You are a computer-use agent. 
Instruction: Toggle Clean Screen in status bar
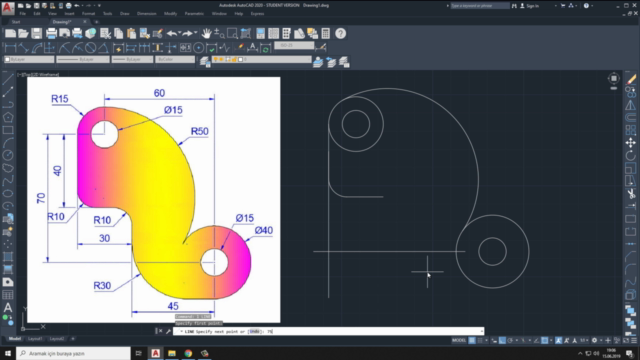point(626,340)
